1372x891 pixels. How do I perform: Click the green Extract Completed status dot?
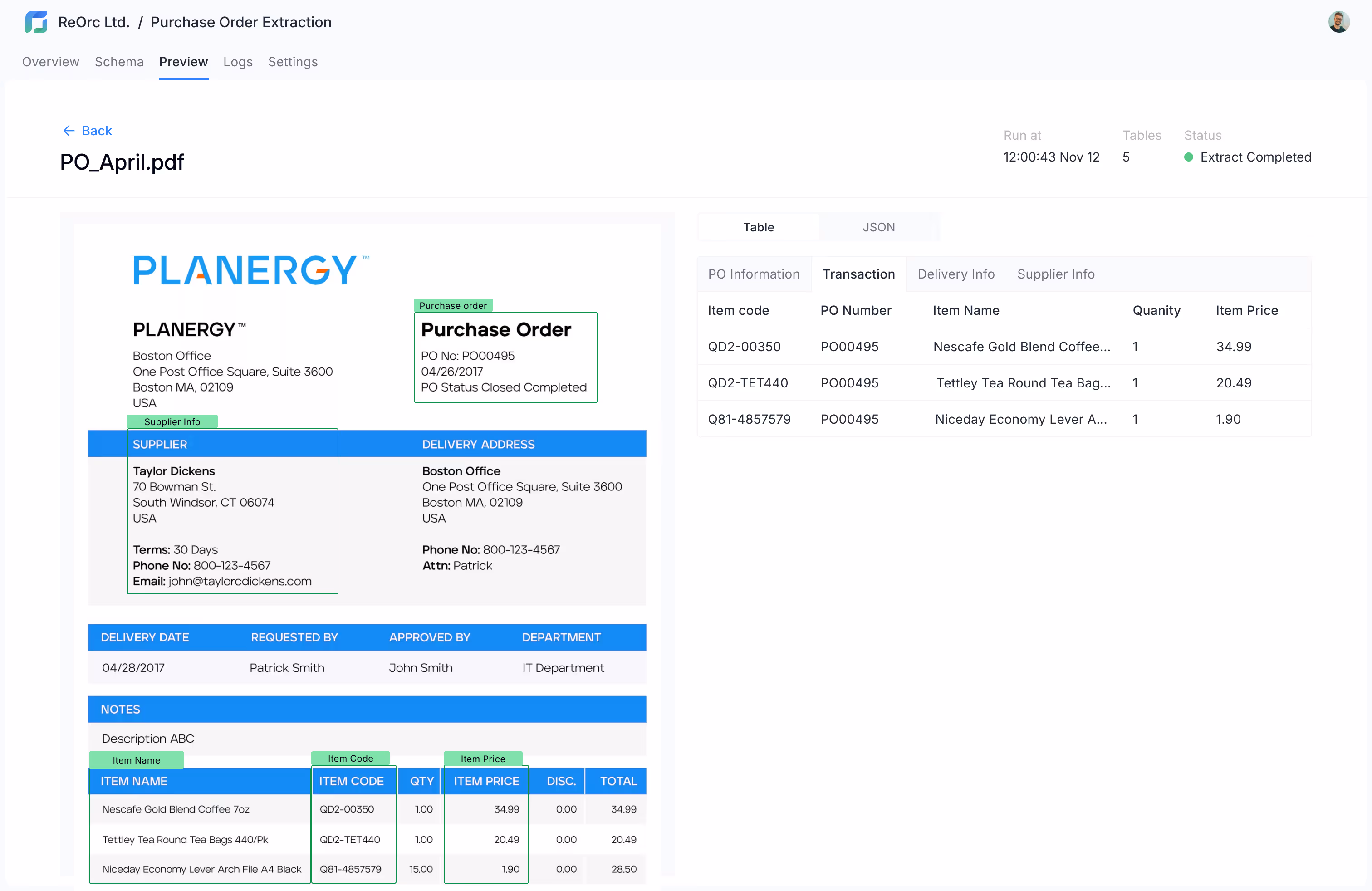click(x=1188, y=157)
